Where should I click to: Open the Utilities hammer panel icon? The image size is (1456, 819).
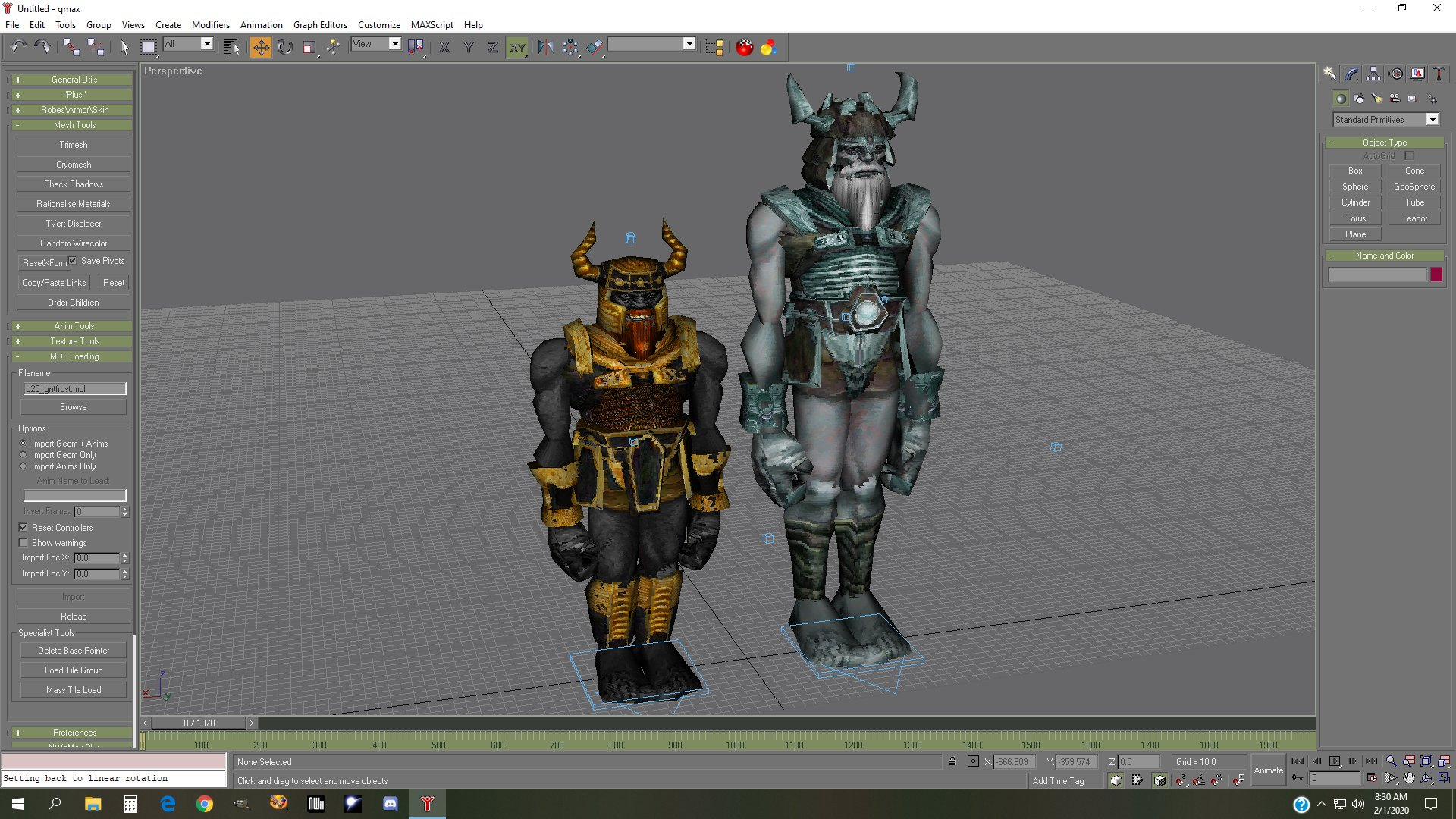(x=1439, y=74)
